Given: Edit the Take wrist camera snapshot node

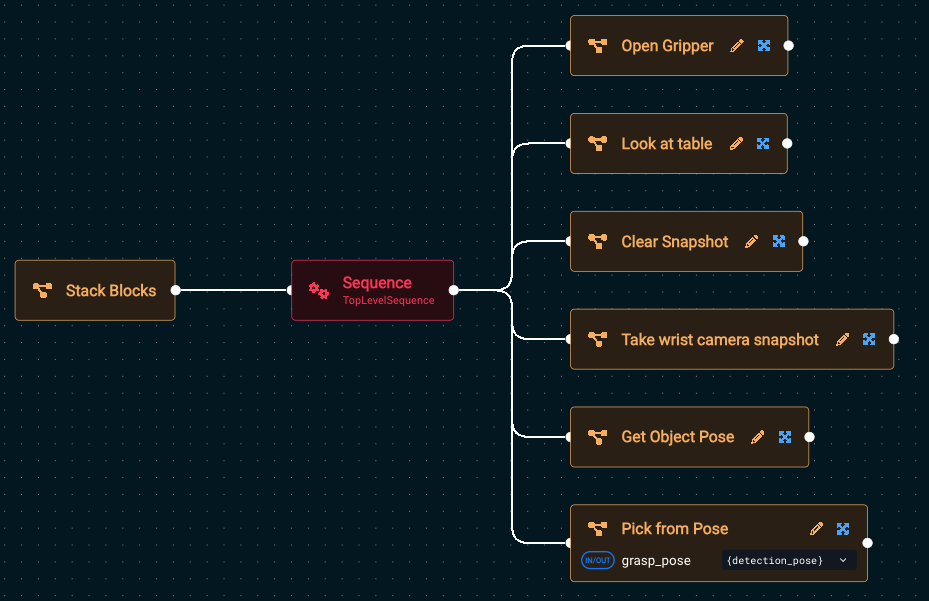Looking at the screenshot, I should [842, 339].
